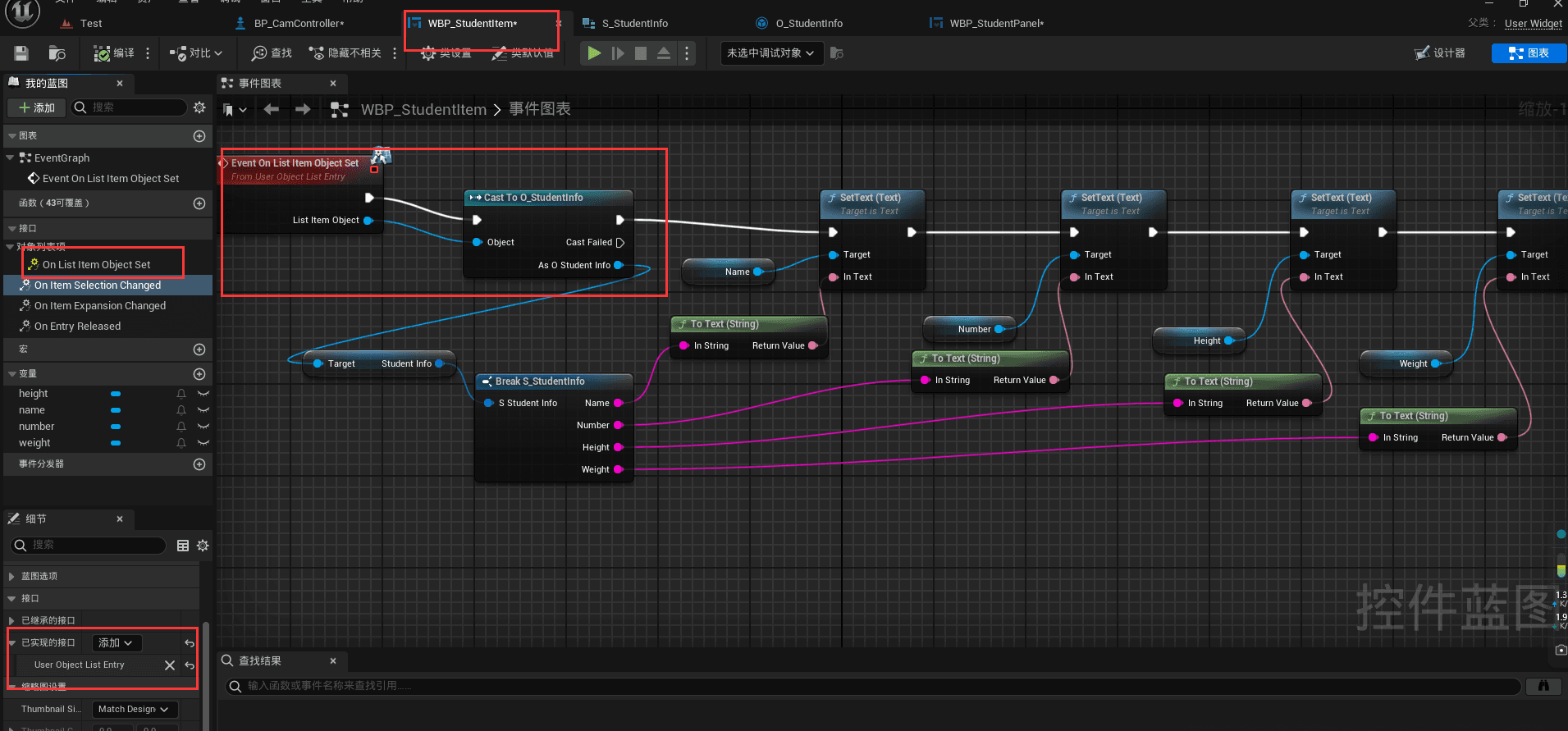Click the 查找 find button
Viewport: 1568px width, 731px height.
point(272,53)
